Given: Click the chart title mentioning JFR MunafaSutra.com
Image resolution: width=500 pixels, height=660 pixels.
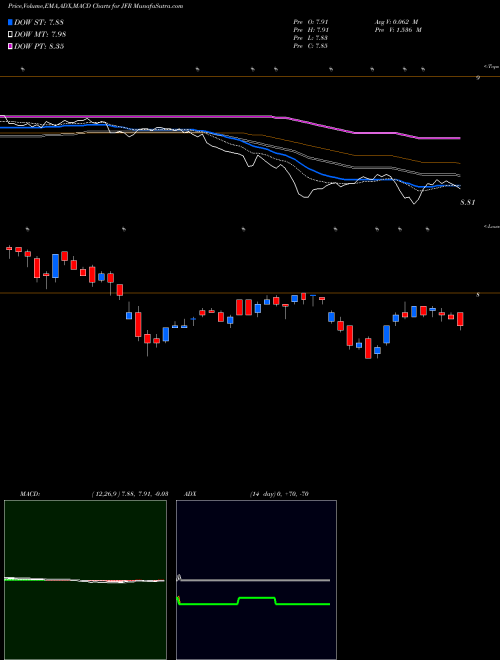Looking at the screenshot, I should (x=96, y=7).
